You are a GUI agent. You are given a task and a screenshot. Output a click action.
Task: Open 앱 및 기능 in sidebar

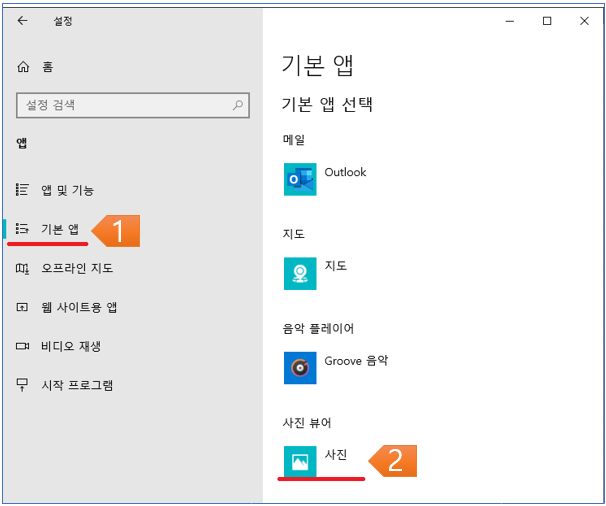[68, 190]
